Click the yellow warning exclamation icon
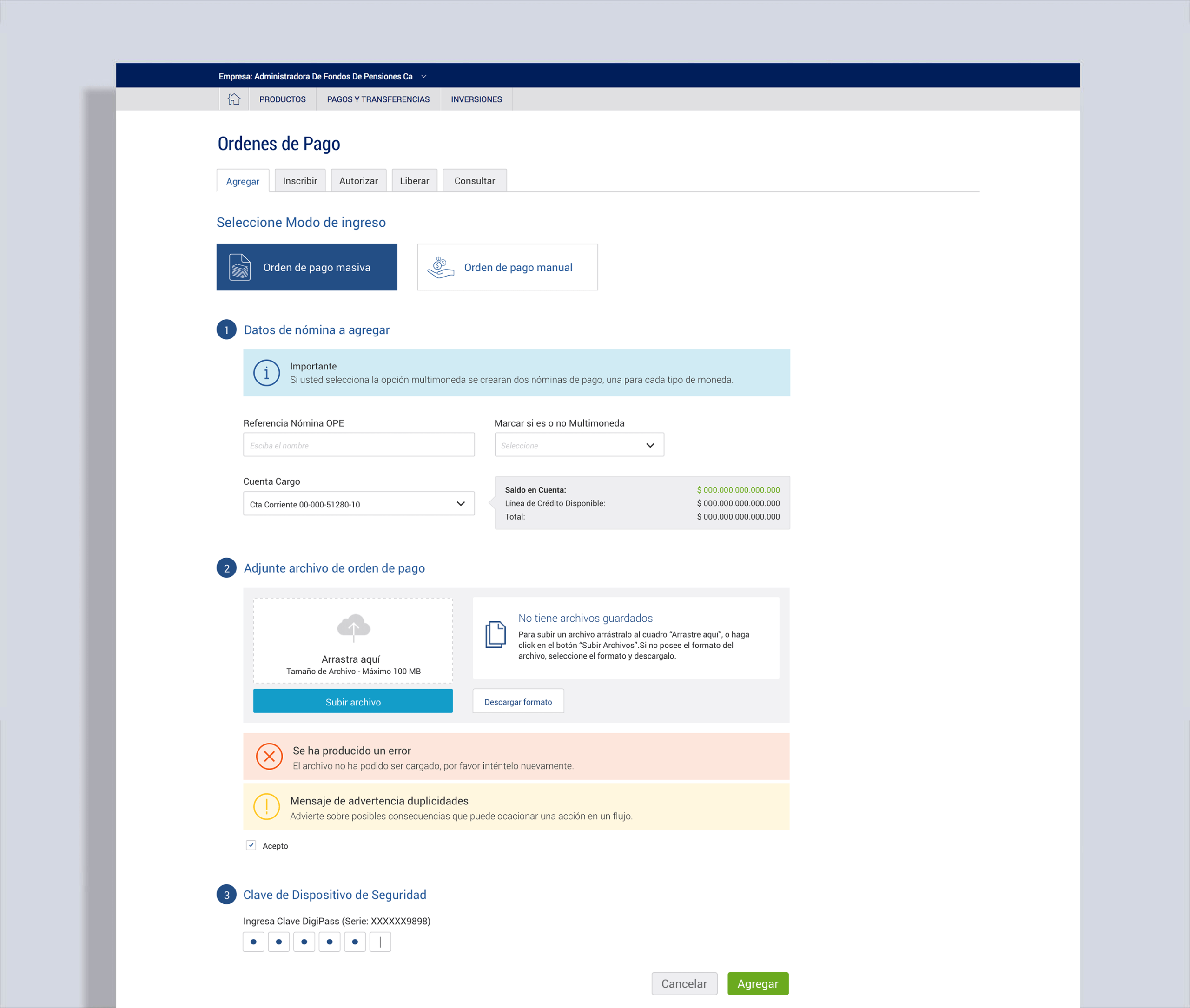This screenshot has width=1190, height=1008. [266, 806]
